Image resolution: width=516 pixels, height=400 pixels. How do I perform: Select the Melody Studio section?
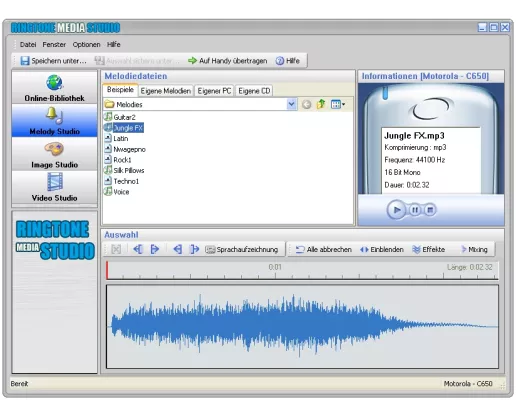coord(54,121)
